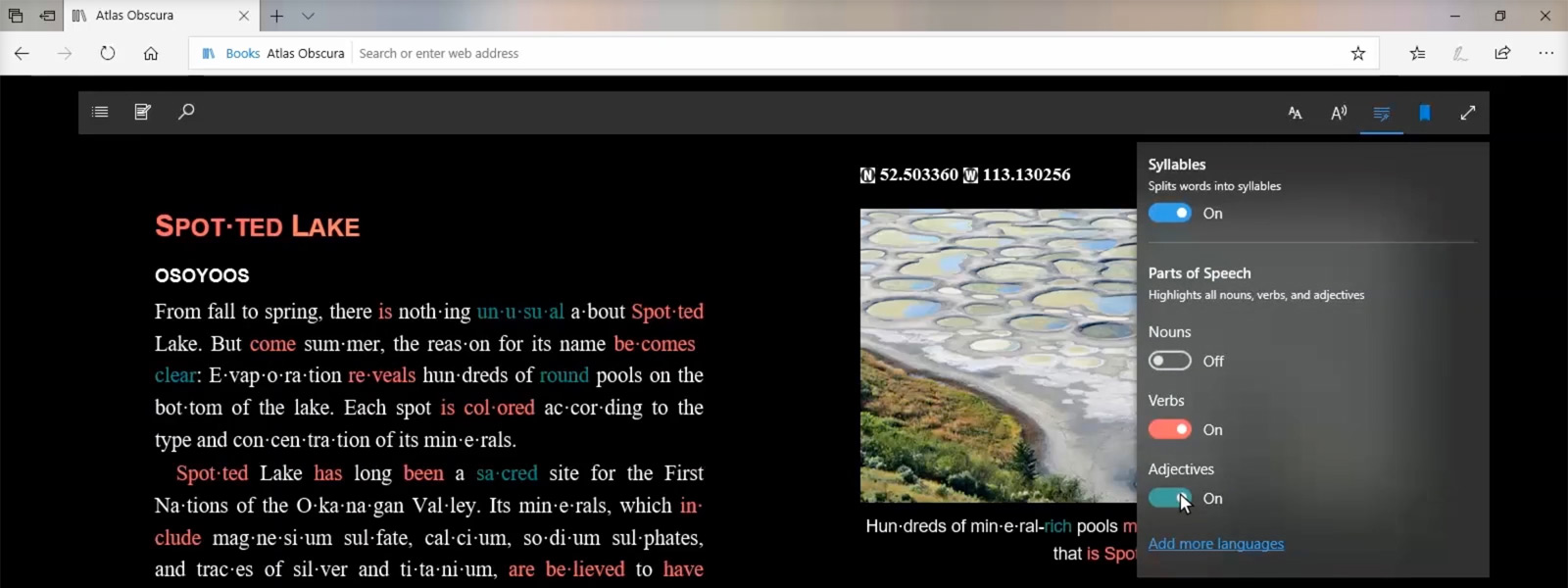Click the Spotted Lake photo

999,356
